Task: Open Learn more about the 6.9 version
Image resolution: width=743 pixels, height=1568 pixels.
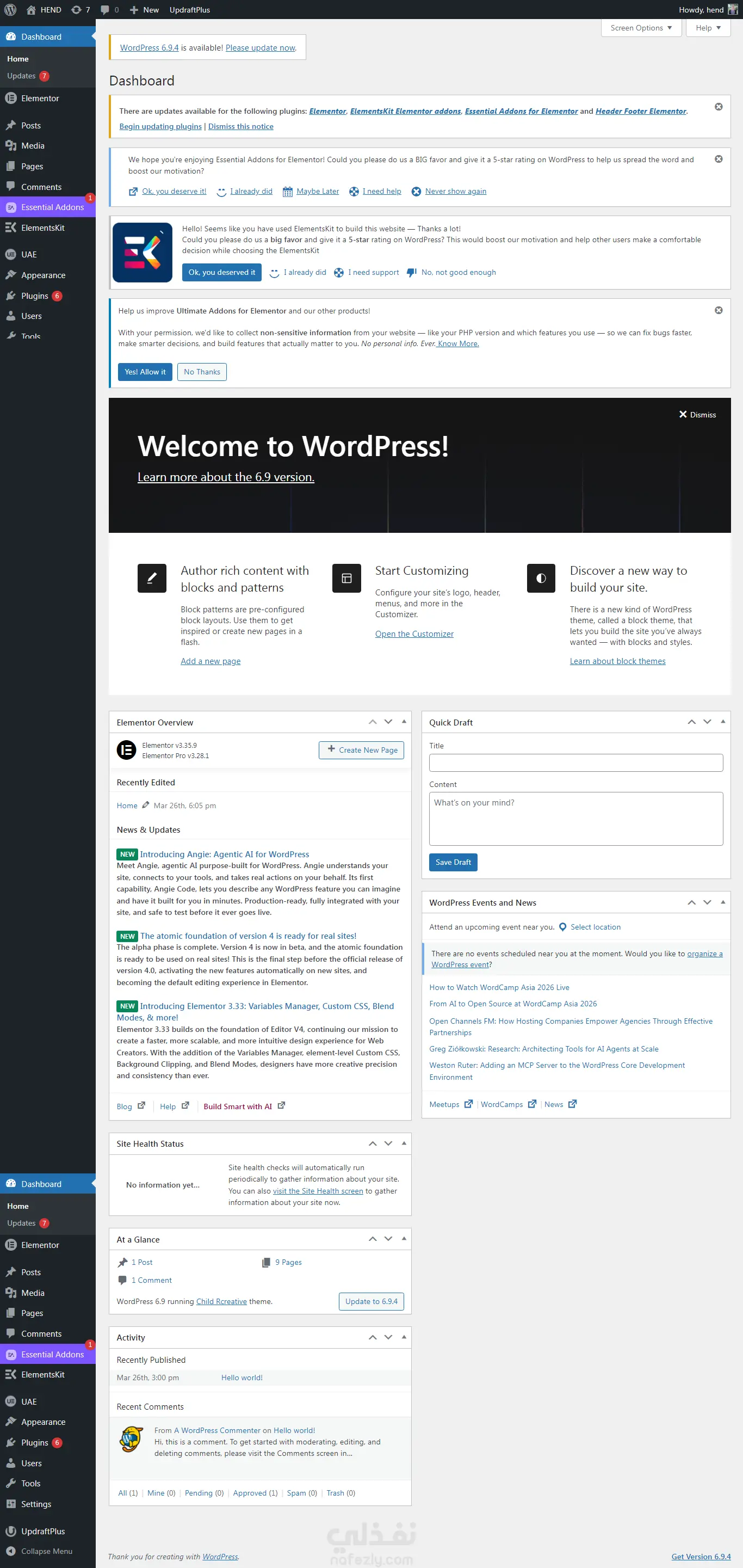Action: [x=226, y=477]
